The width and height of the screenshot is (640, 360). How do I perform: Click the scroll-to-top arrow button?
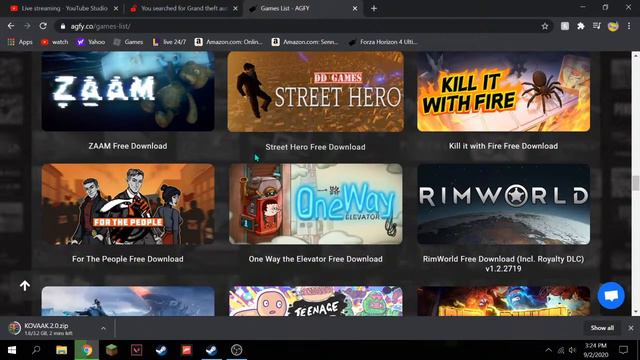(x=25, y=286)
